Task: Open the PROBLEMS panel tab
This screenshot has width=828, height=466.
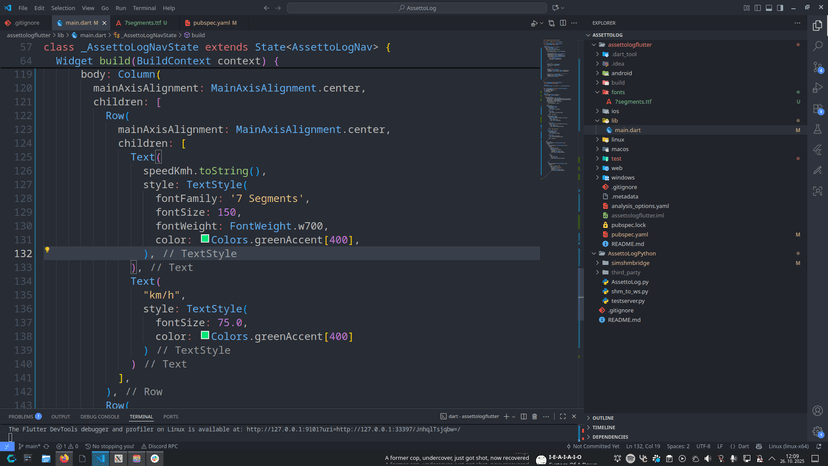Action: [21, 417]
